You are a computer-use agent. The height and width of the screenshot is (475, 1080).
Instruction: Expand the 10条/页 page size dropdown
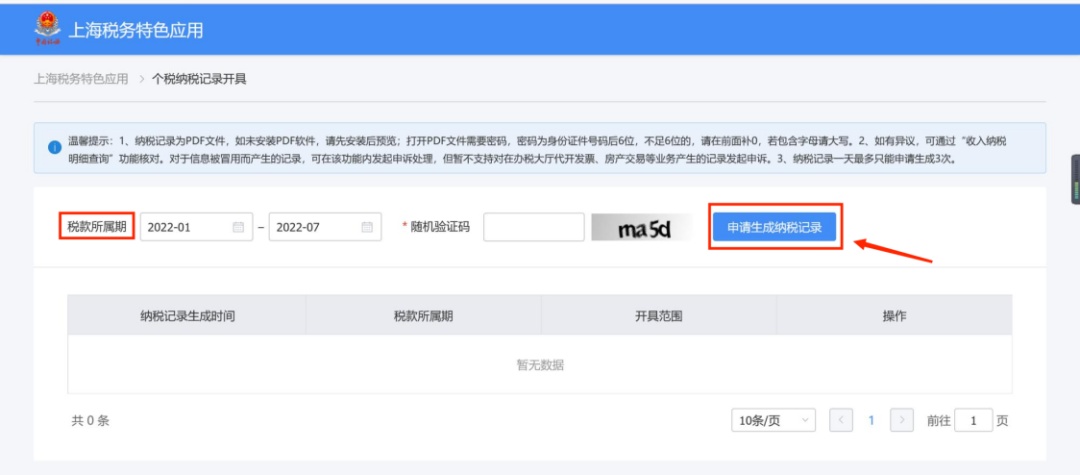click(772, 421)
